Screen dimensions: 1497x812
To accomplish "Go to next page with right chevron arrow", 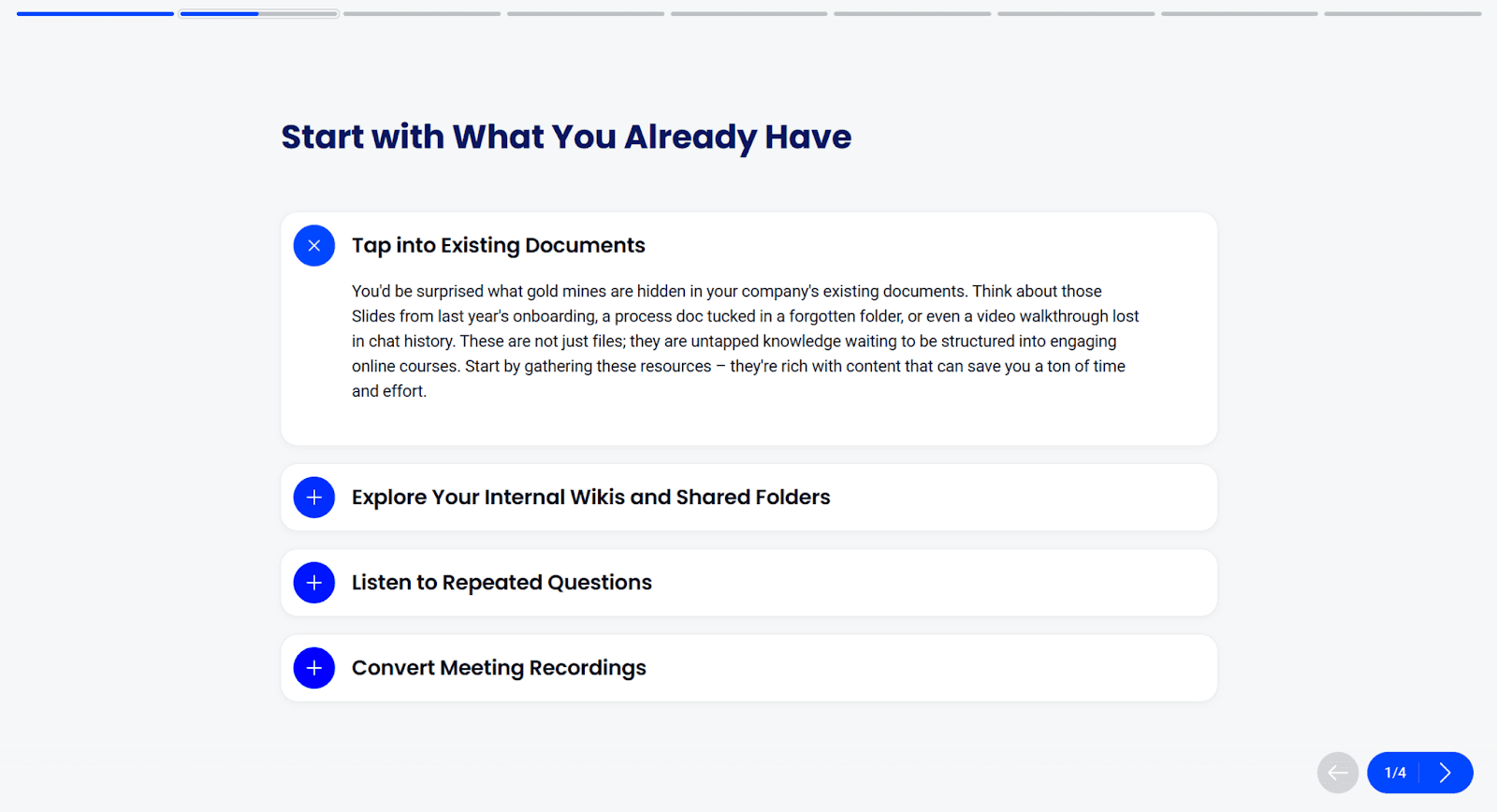I will pyautogui.click(x=1446, y=773).
